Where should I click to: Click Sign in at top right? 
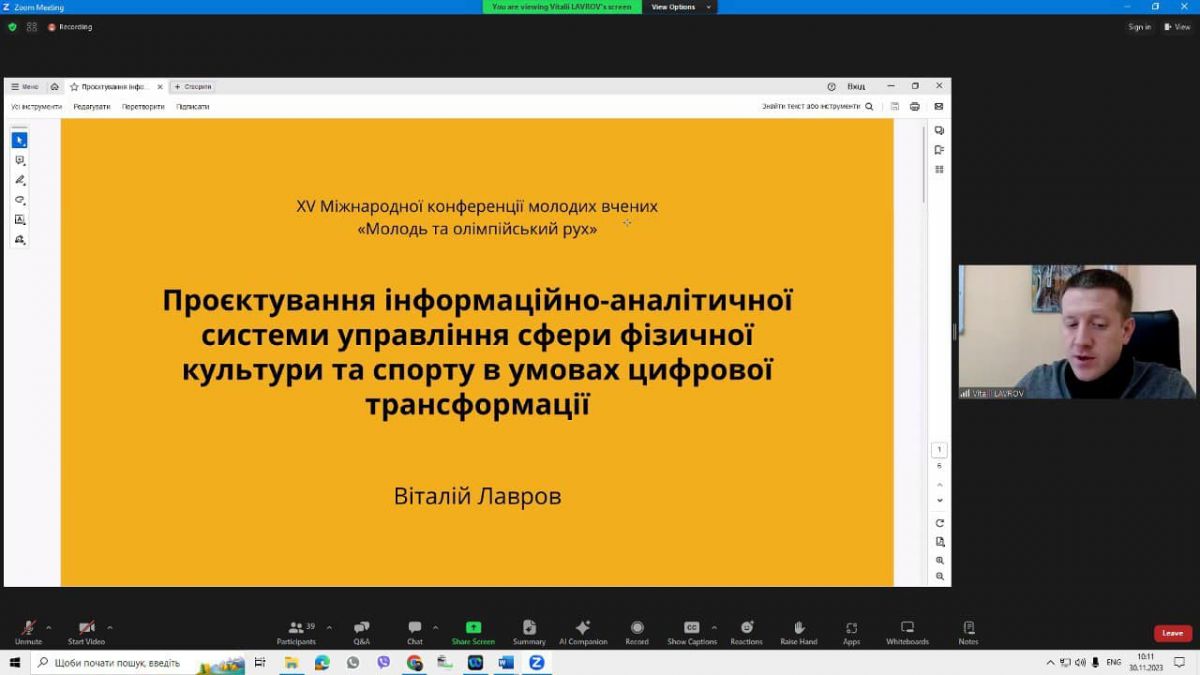[x=1139, y=27]
